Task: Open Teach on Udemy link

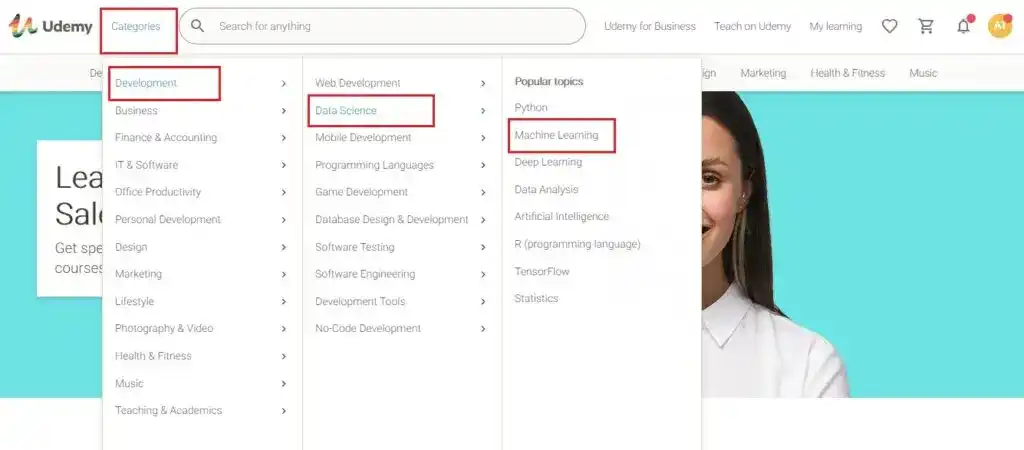Action: 752,27
